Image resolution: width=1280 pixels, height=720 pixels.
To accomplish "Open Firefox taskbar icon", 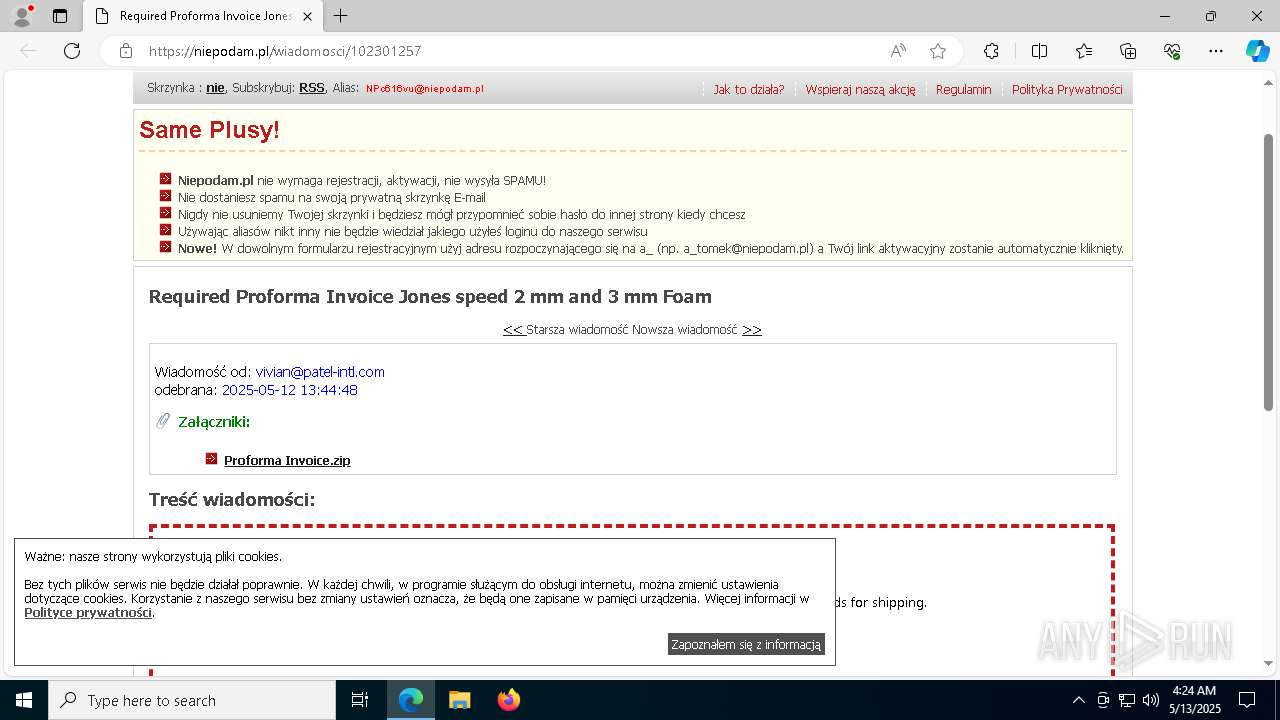I will click(x=509, y=700).
